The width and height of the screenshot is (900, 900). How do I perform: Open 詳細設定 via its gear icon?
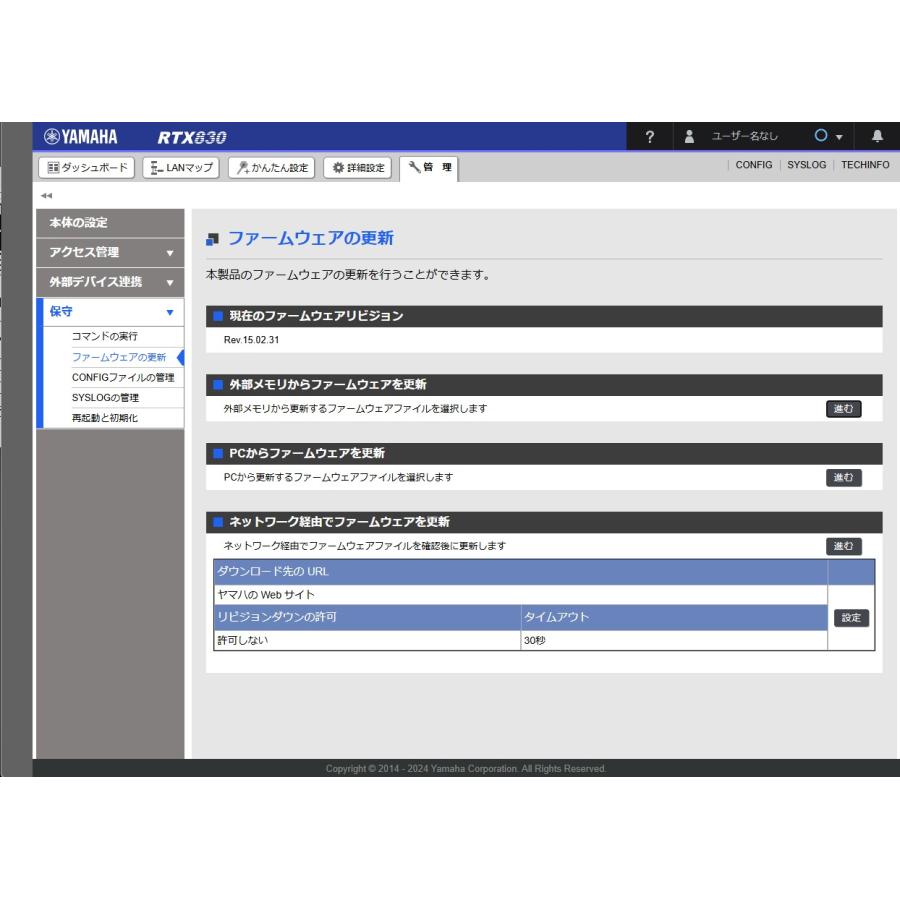point(338,168)
